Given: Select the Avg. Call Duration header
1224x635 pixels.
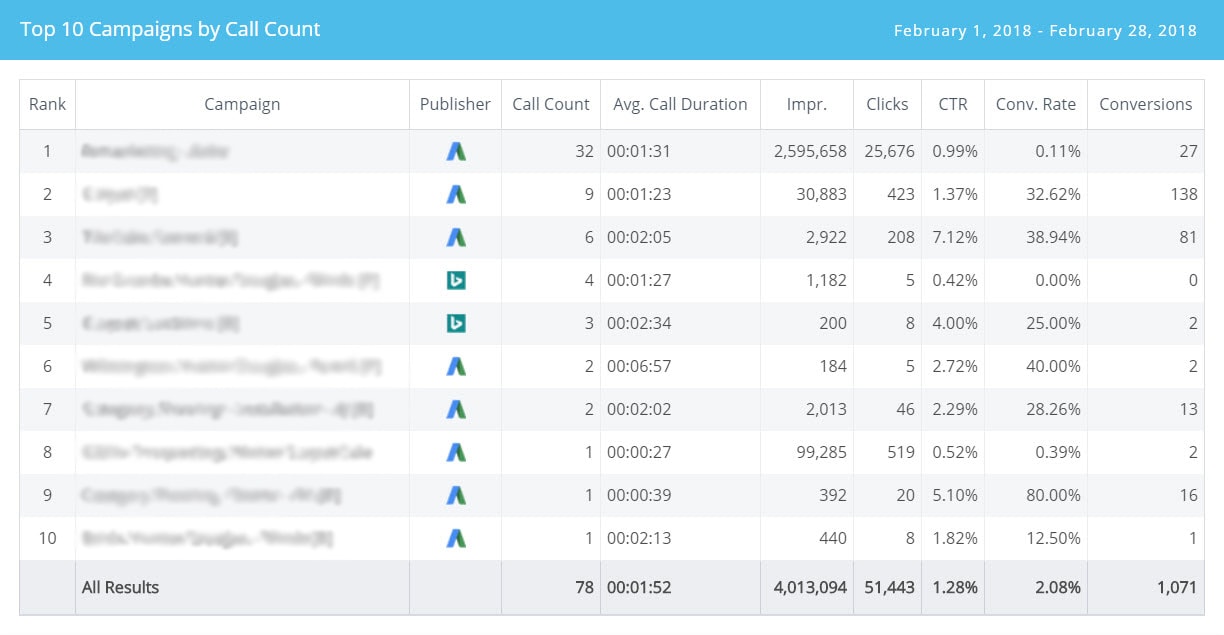Looking at the screenshot, I should tap(679, 104).
